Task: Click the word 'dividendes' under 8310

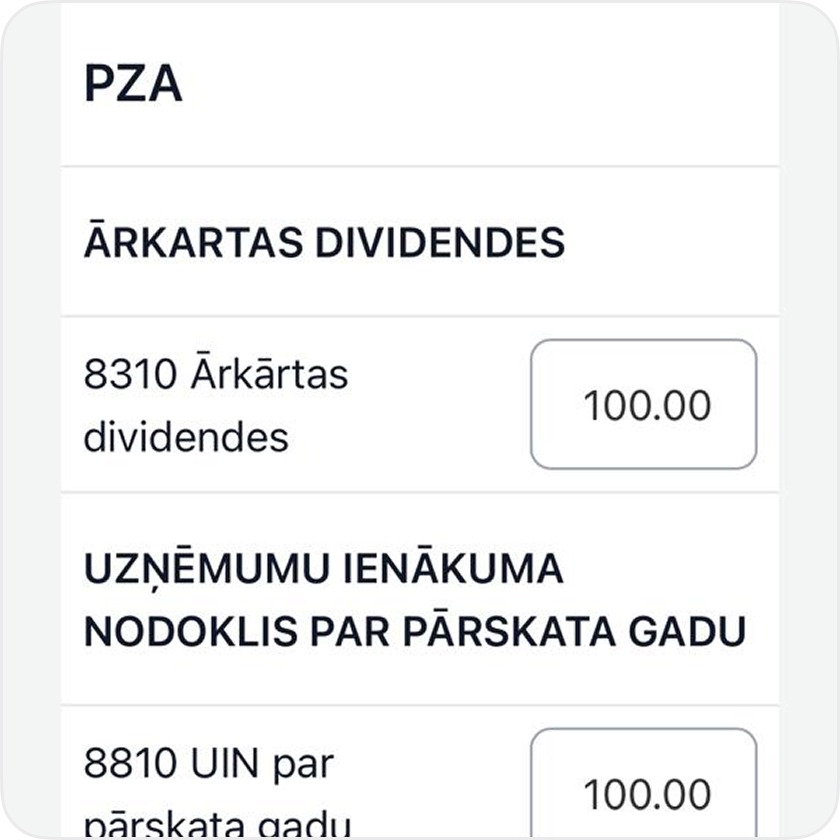Action: pyautogui.click(x=186, y=437)
